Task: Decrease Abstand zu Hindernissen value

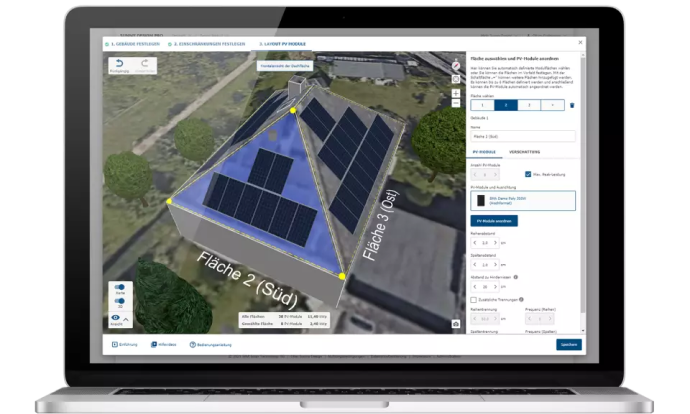Action: coord(475,287)
